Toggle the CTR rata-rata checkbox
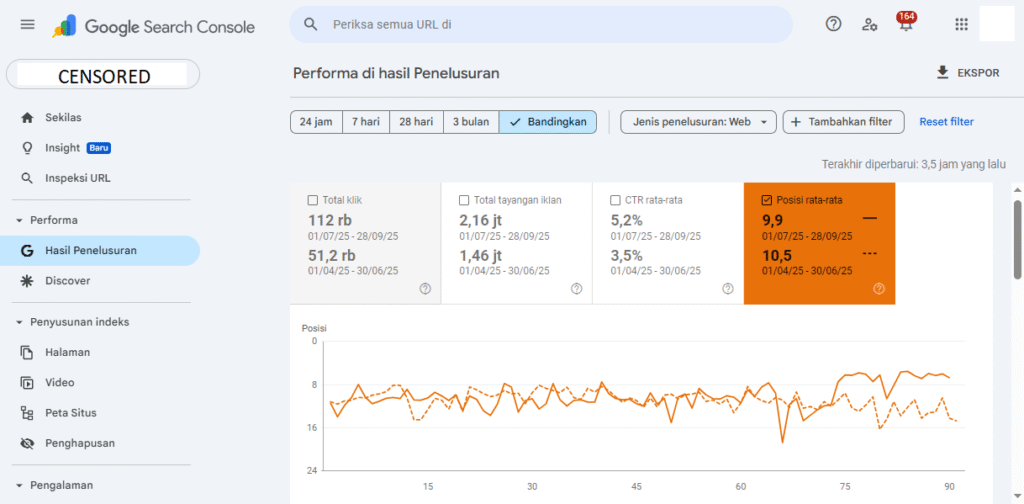The width and height of the screenshot is (1024, 504). (616, 199)
